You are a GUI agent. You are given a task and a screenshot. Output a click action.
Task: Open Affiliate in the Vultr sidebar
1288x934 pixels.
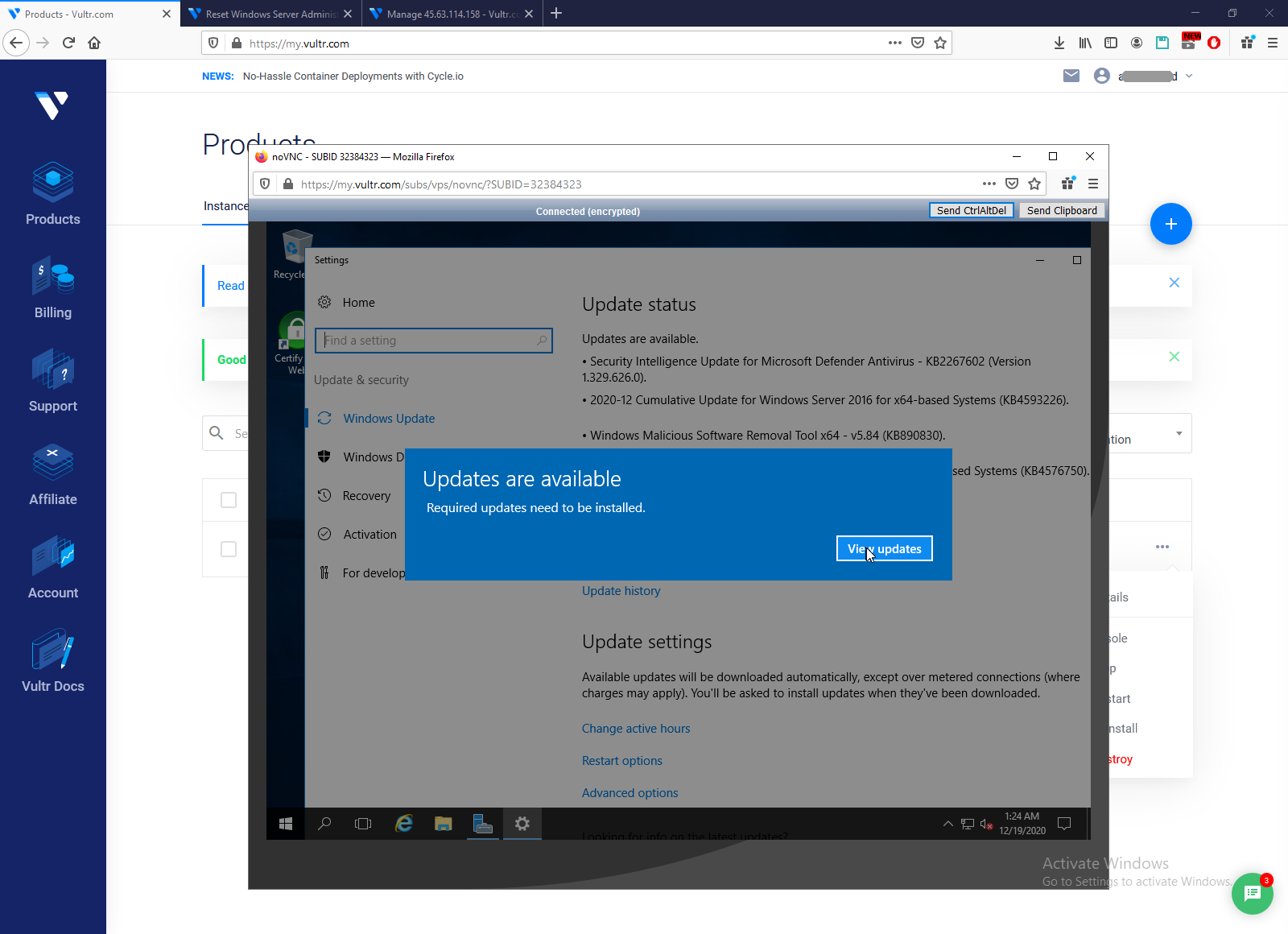(53, 474)
